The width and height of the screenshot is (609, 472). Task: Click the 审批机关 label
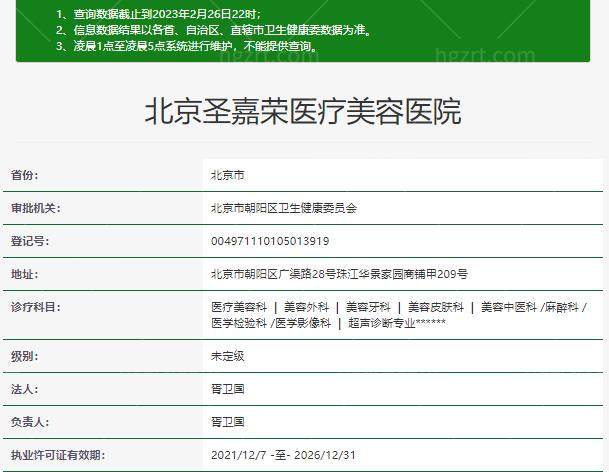coord(35,208)
